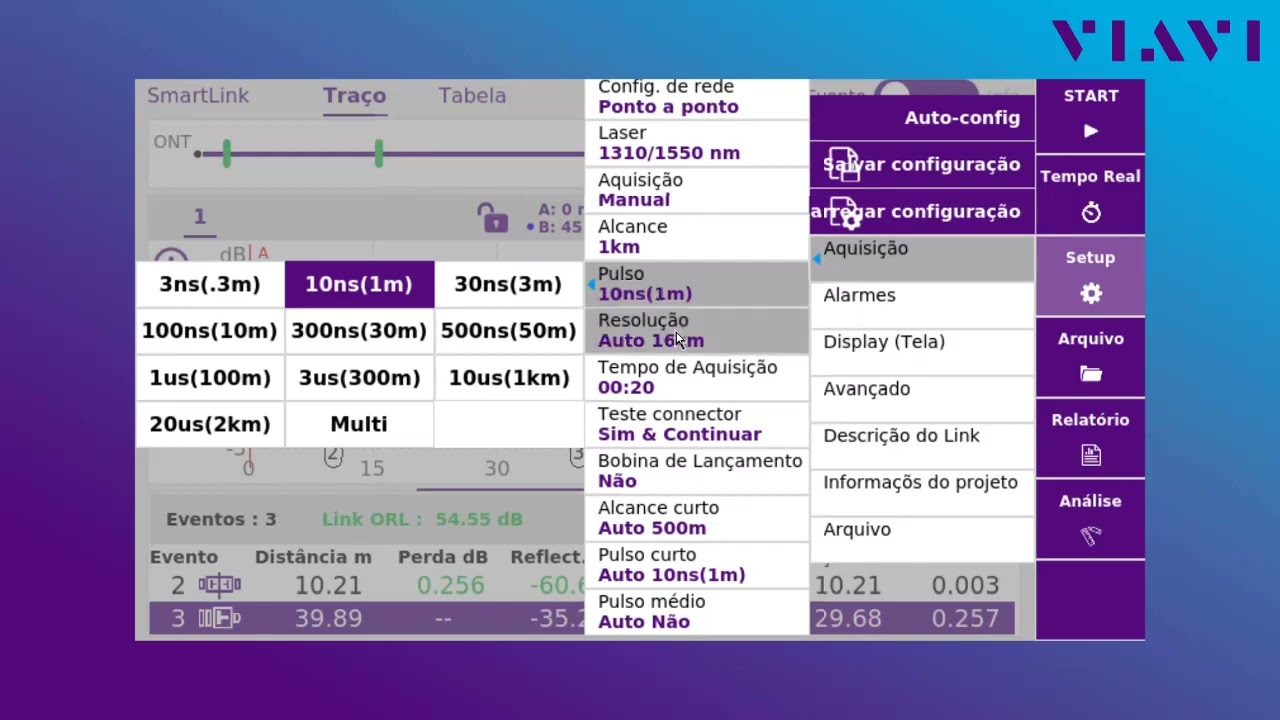The height and width of the screenshot is (720, 1280).
Task: Open the Setup gear menu
Action: [1090, 276]
